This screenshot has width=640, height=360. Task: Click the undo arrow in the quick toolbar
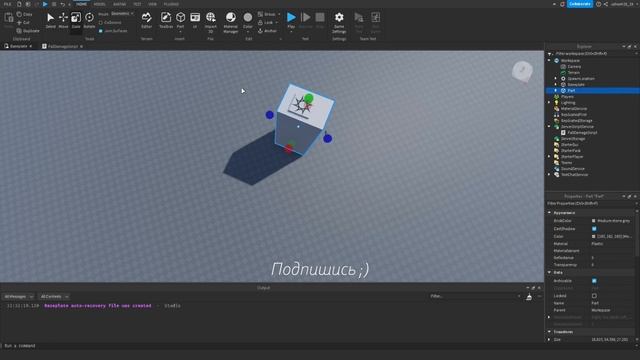[x=62, y=4]
